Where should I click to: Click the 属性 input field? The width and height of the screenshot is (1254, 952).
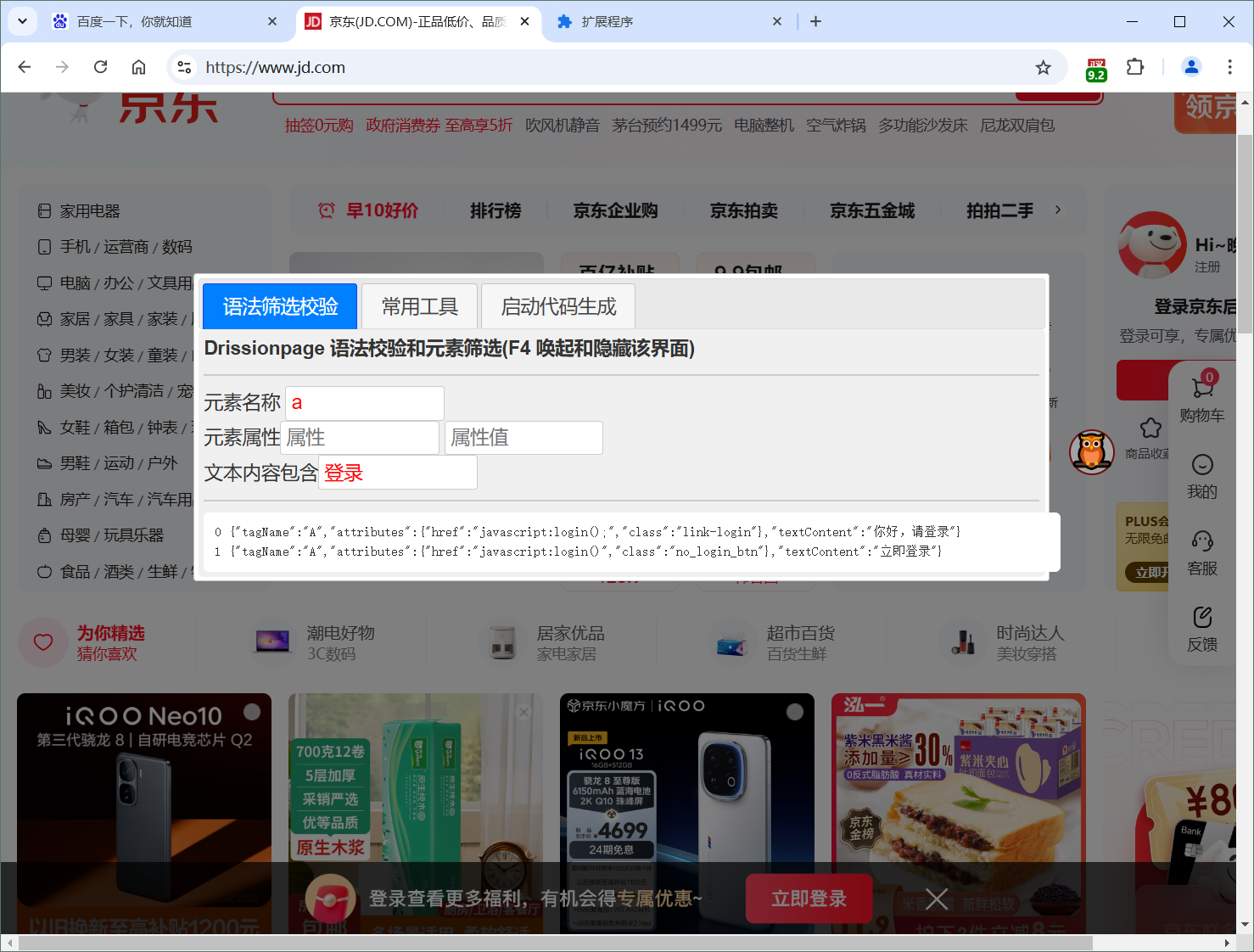click(360, 438)
